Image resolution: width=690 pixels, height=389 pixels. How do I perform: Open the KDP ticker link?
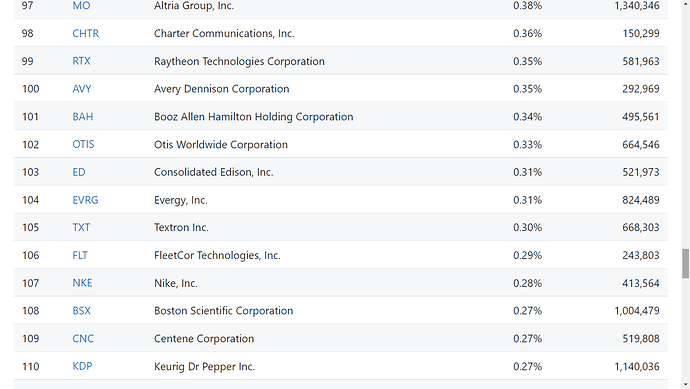click(x=82, y=366)
